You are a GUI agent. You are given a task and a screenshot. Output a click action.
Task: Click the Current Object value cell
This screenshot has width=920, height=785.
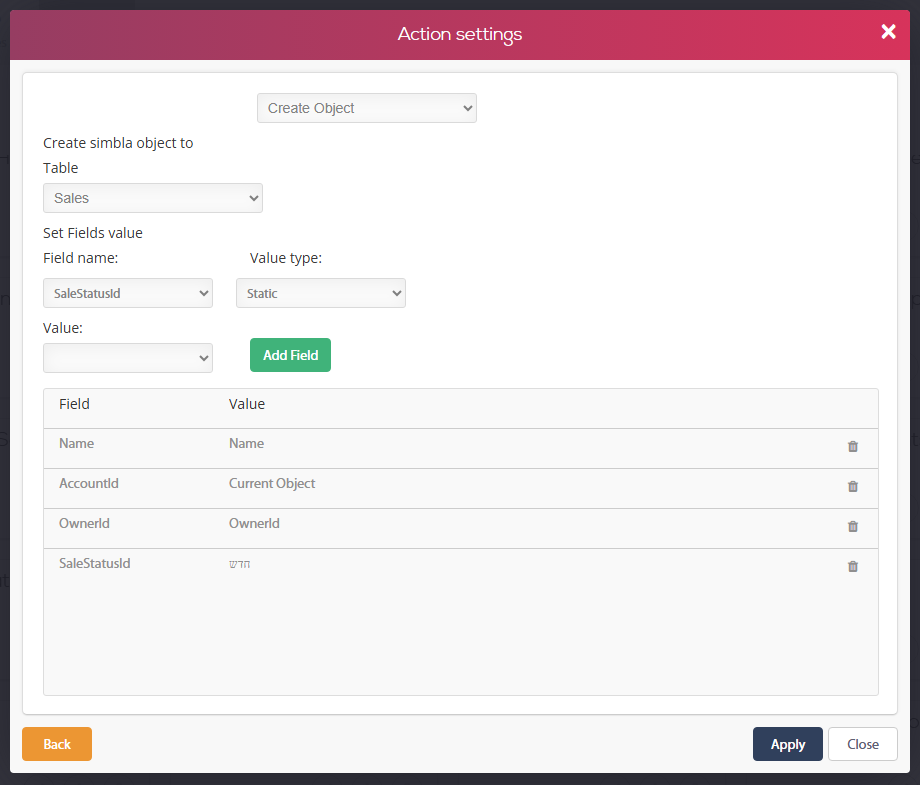point(272,483)
